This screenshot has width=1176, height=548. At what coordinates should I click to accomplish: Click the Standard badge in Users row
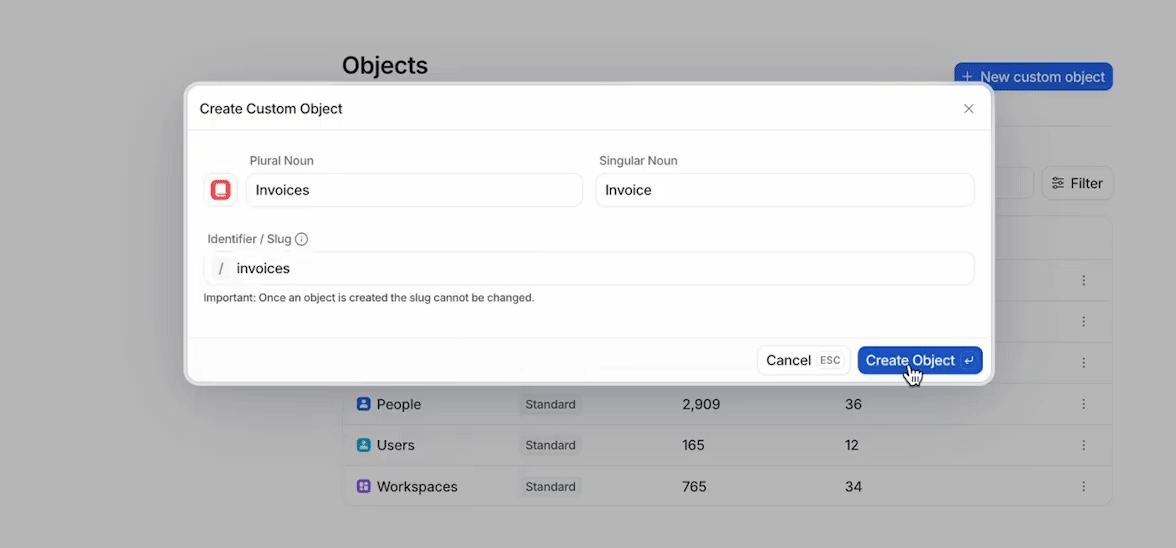click(x=550, y=445)
